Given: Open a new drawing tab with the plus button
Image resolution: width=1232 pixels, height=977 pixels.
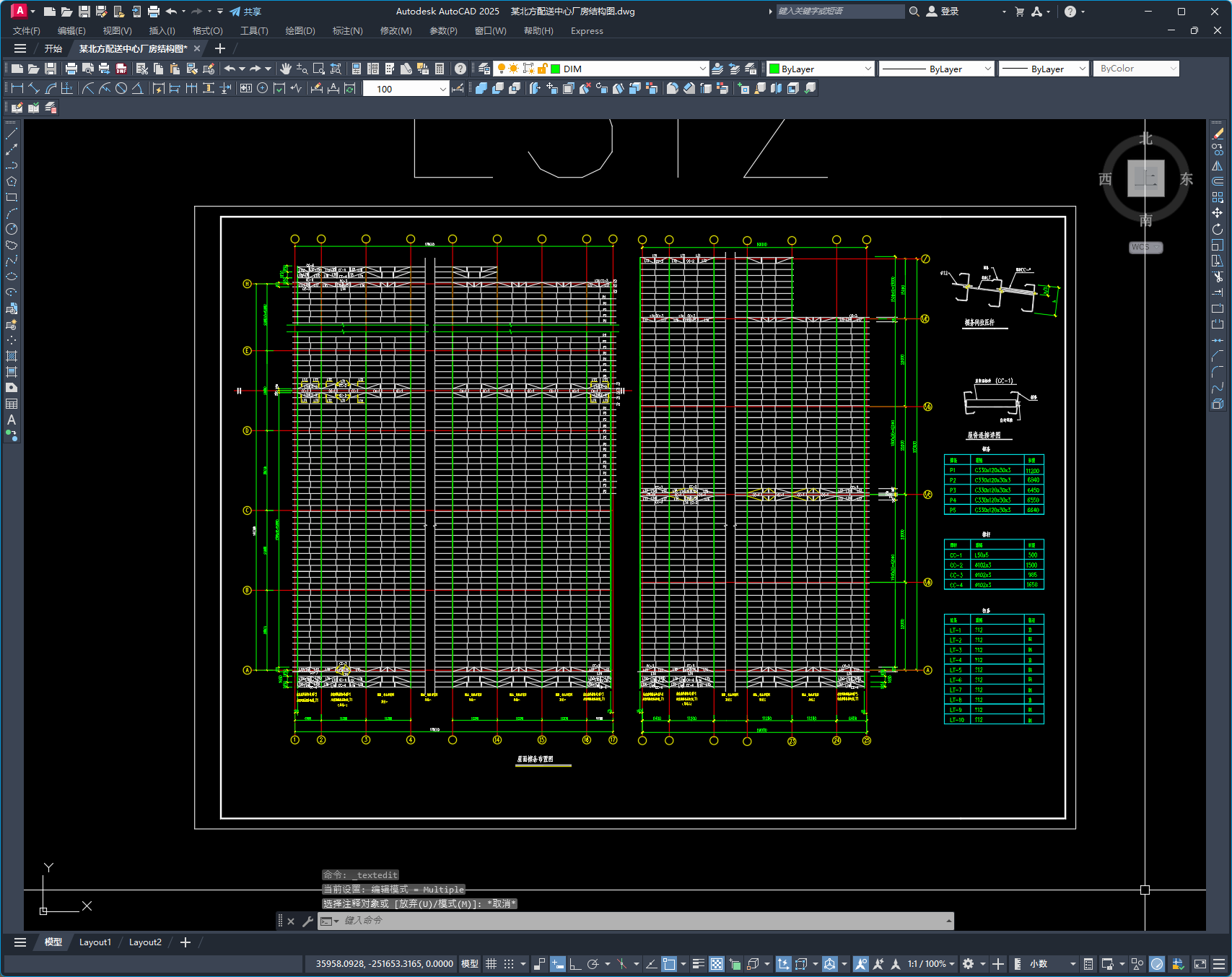Looking at the screenshot, I should point(220,48).
